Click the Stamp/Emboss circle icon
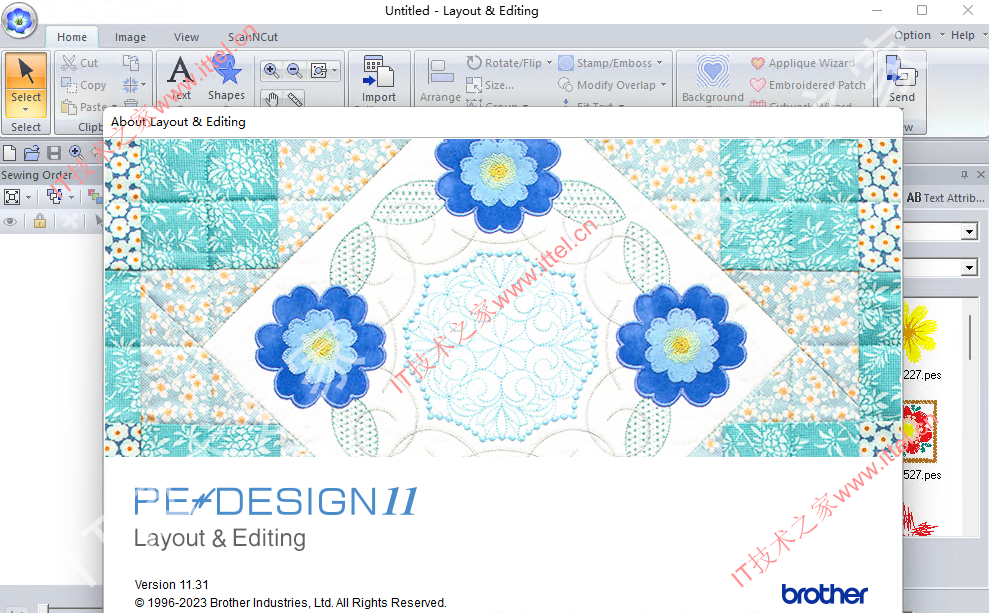The width and height of the screenshot is (989, 613). click(x=566, y=62)
